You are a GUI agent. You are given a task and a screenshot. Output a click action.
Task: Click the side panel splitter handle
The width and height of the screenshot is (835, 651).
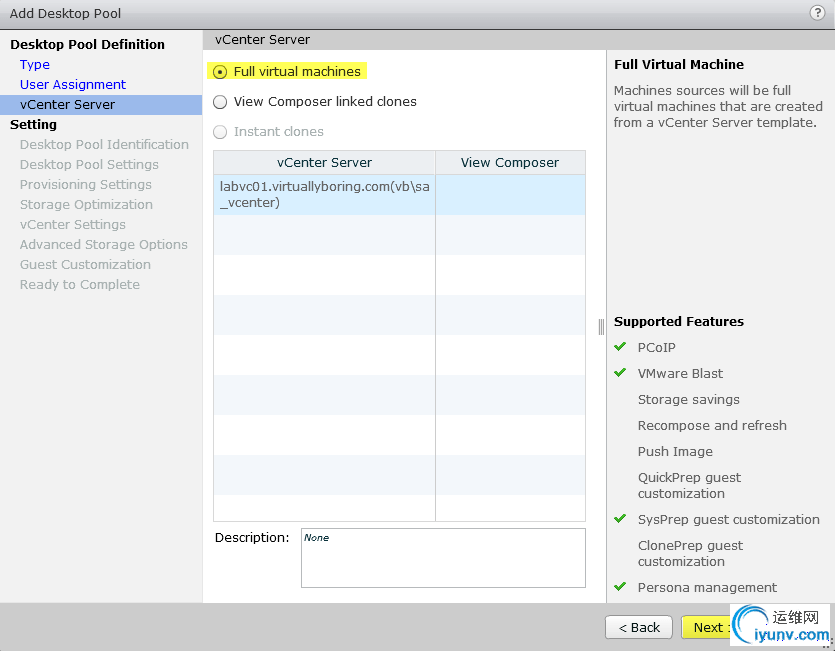(x=601, y=327)
